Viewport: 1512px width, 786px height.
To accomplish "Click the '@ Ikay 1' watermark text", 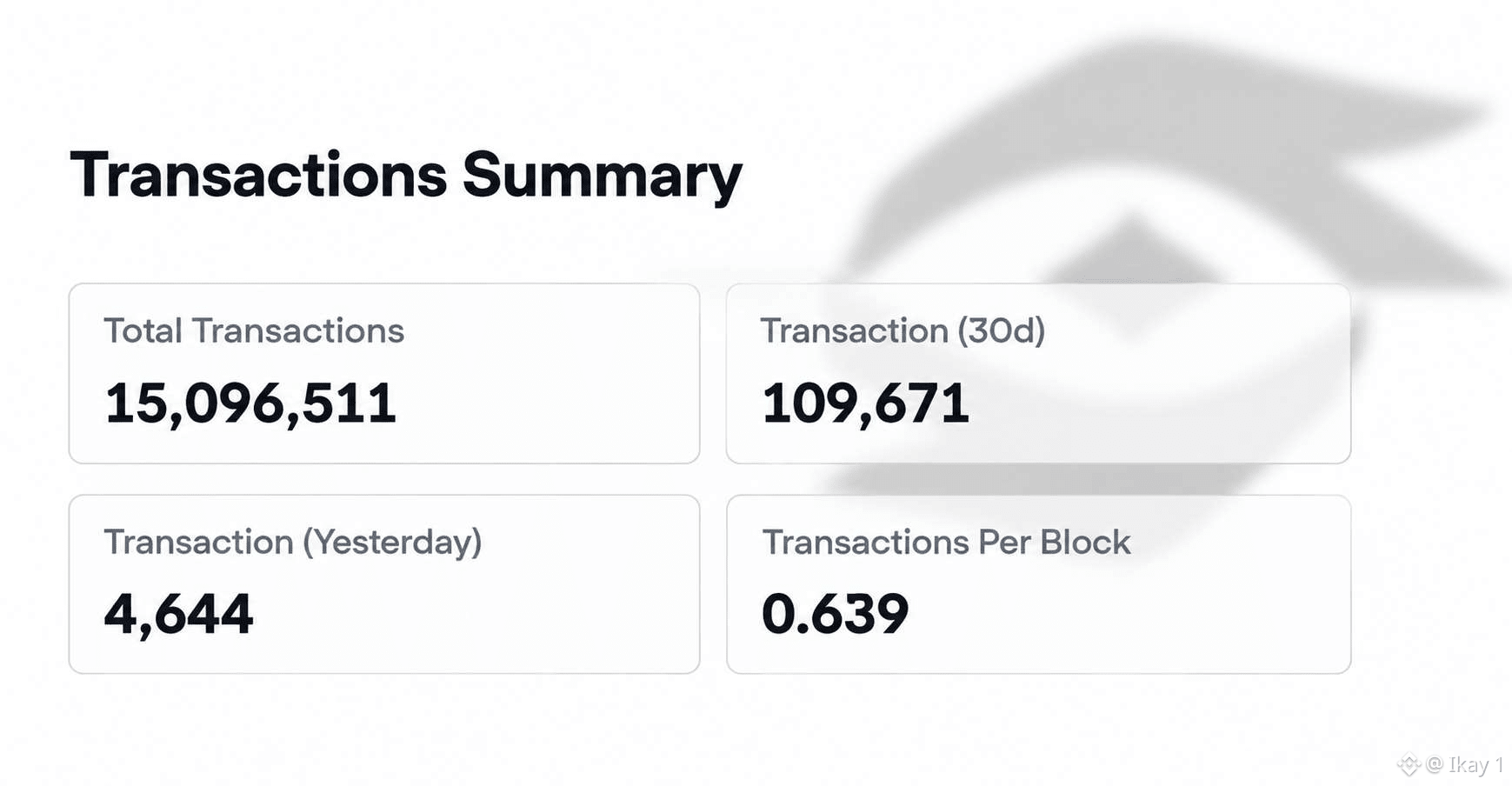I will pyautogui.click(x=1465, y=765).
